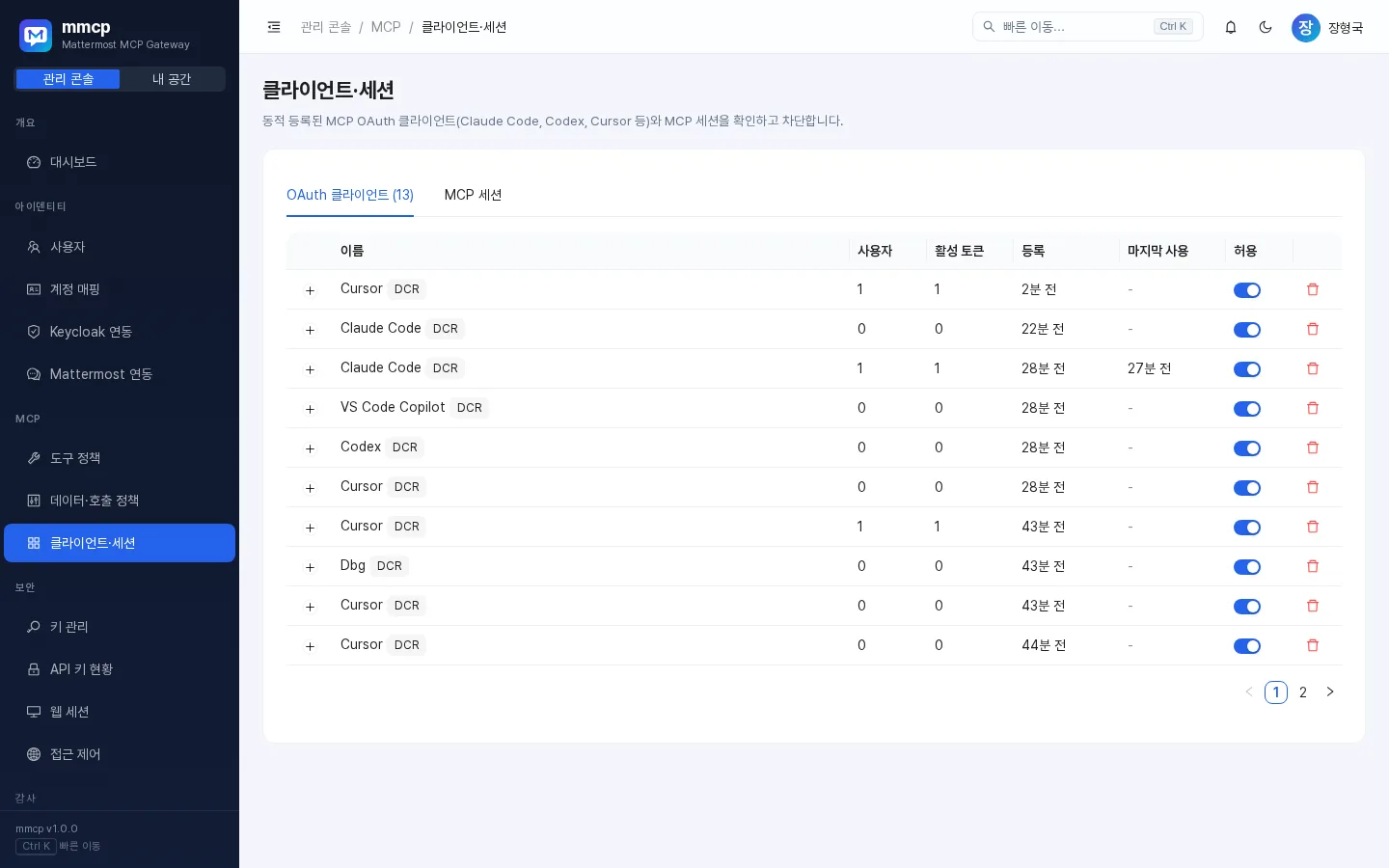Image resolution: width=1389 pixels, height=868 pixels.
Task: Open API 키 현황 lock icon
Action: click(x=34, y=669)
